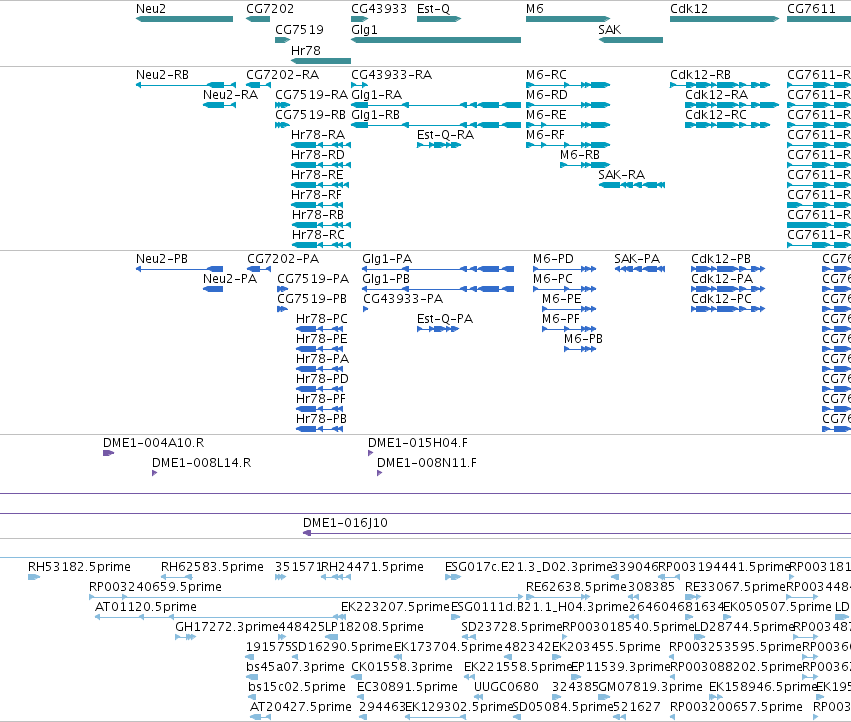Open the DME1-016J10 BAC clone label

coord(345,522)
